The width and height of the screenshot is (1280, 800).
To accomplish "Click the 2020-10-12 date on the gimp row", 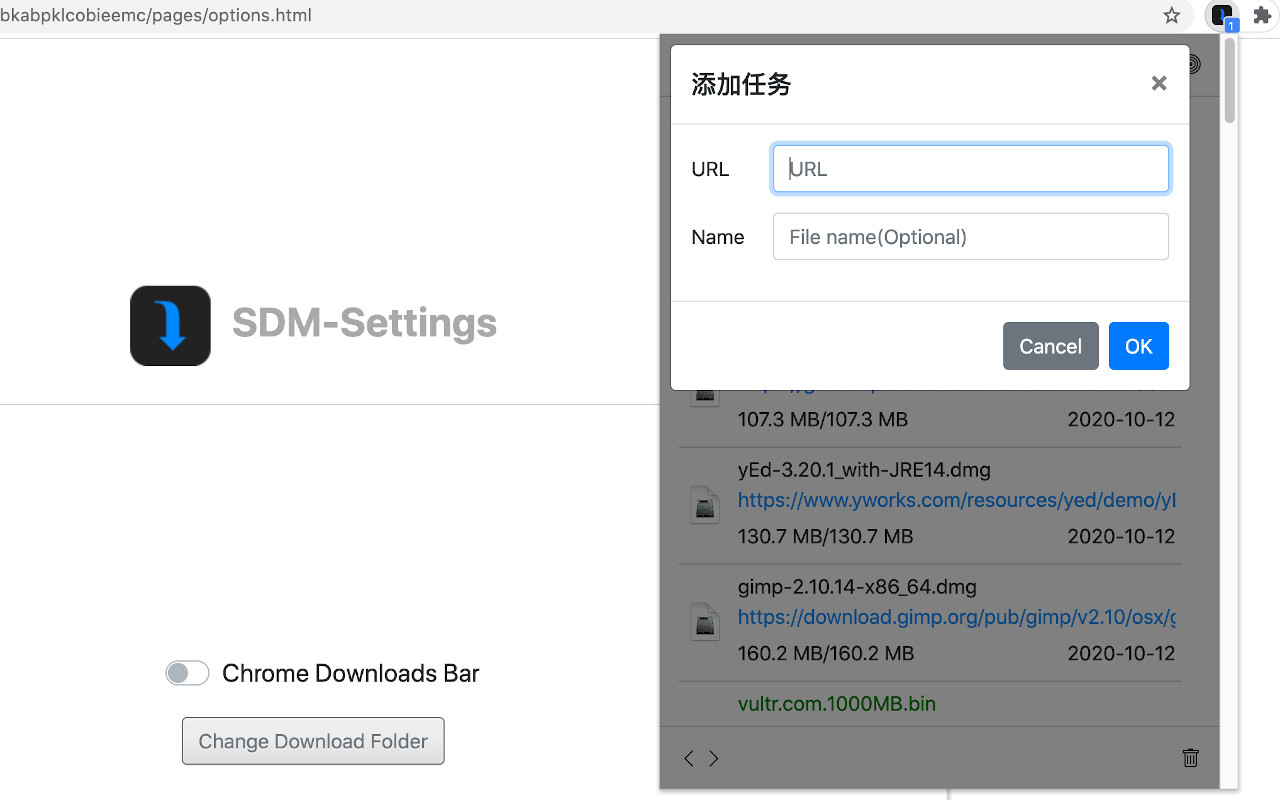I will (x=1121, y=654).
